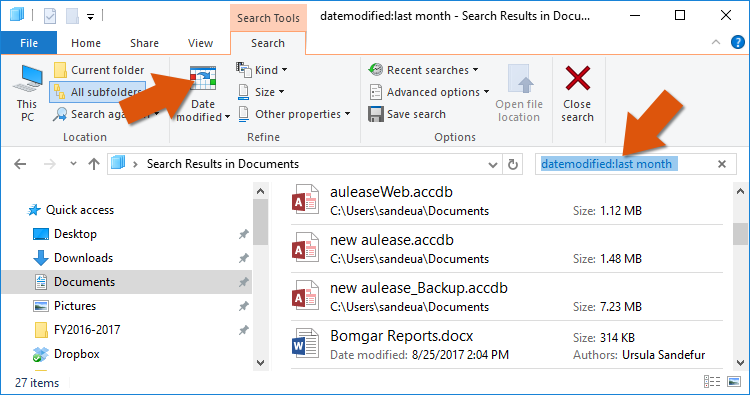750x395 pixels.
Task: Open Desktop in navigation pane
Action: point(75,234)
